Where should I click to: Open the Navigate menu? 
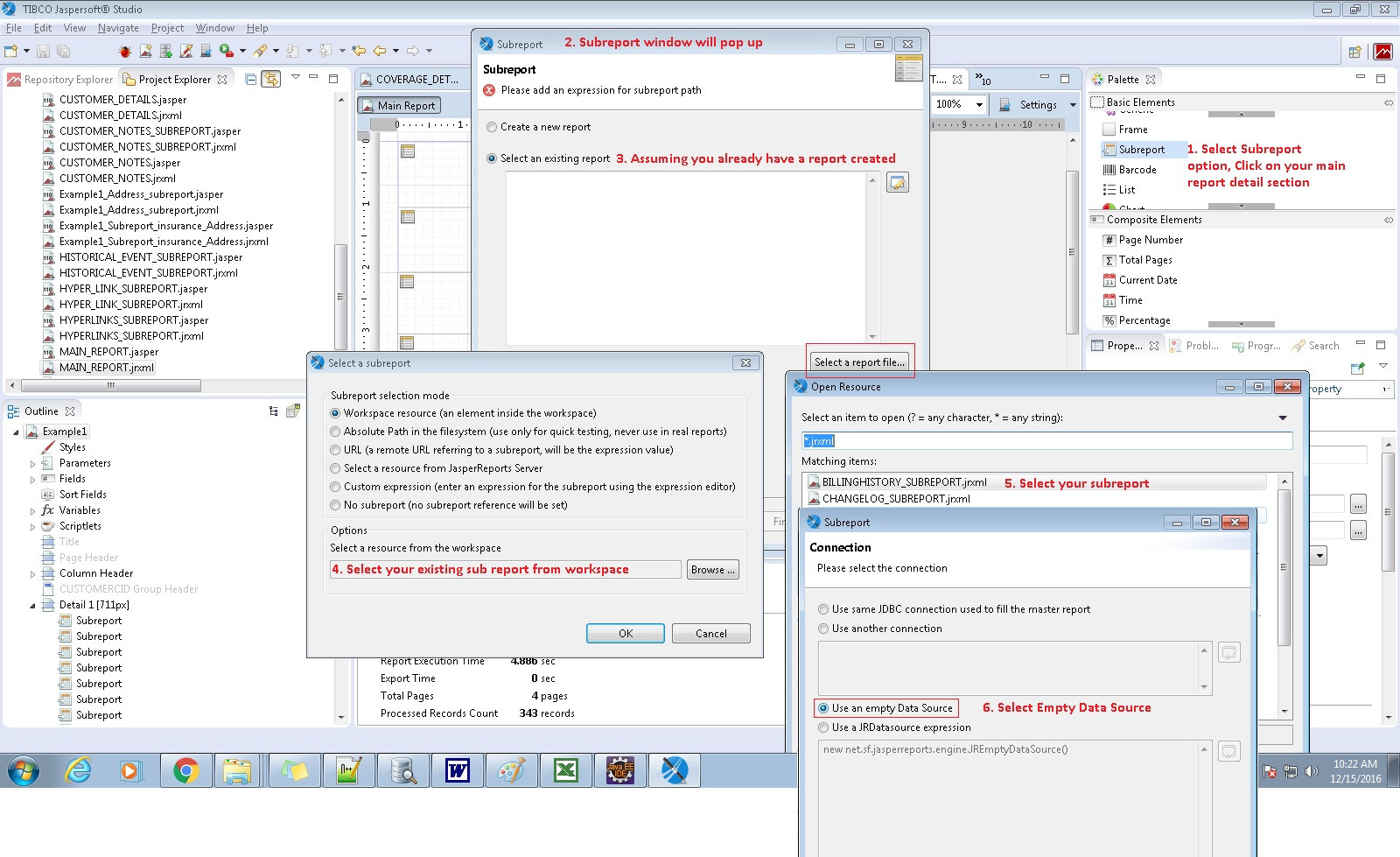pyautogui.click(x=118, y=28)
